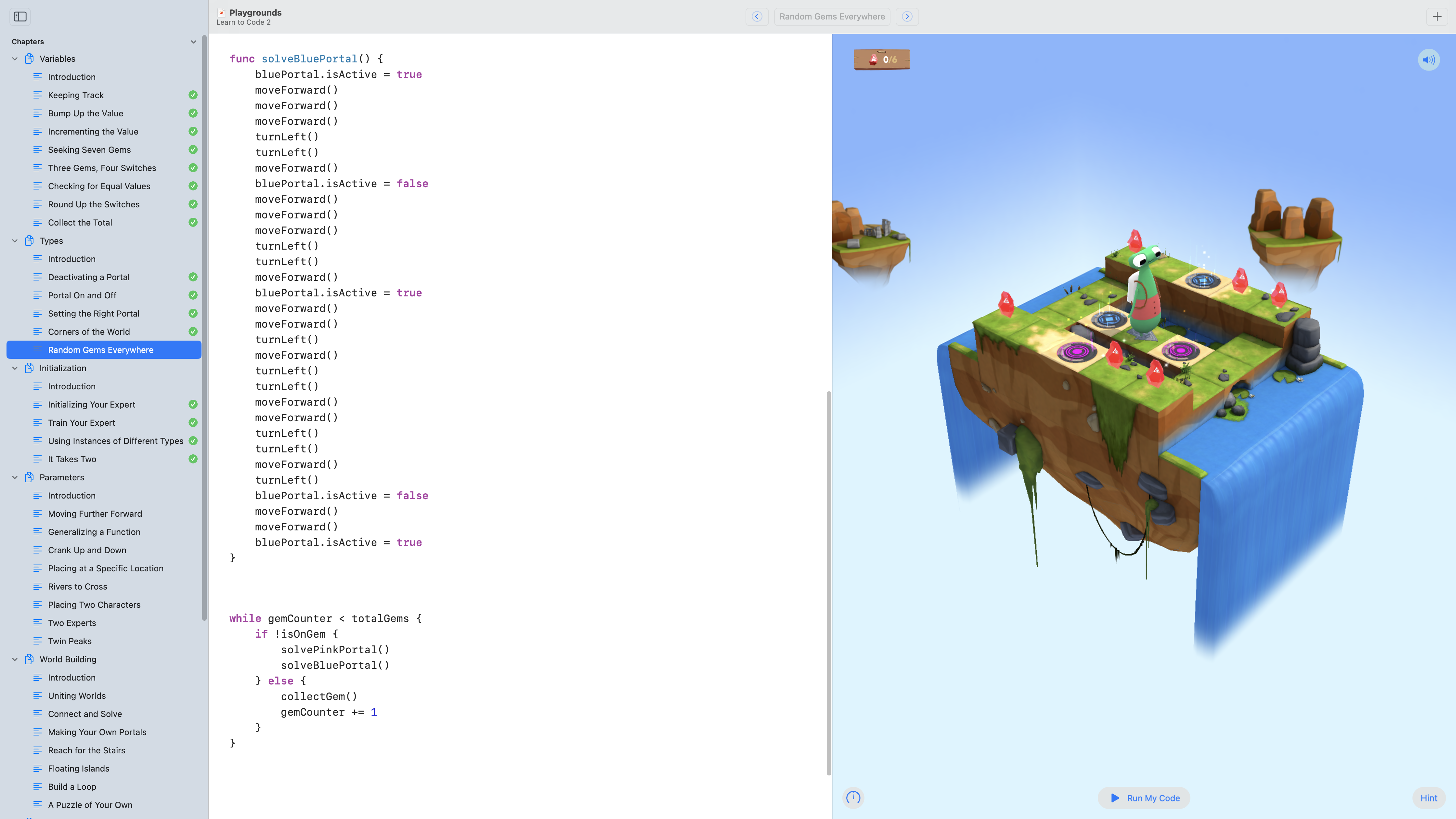Open Checking for Equal Values page
This screenshot has height=819, width=1456.
(x=104, y=186)
